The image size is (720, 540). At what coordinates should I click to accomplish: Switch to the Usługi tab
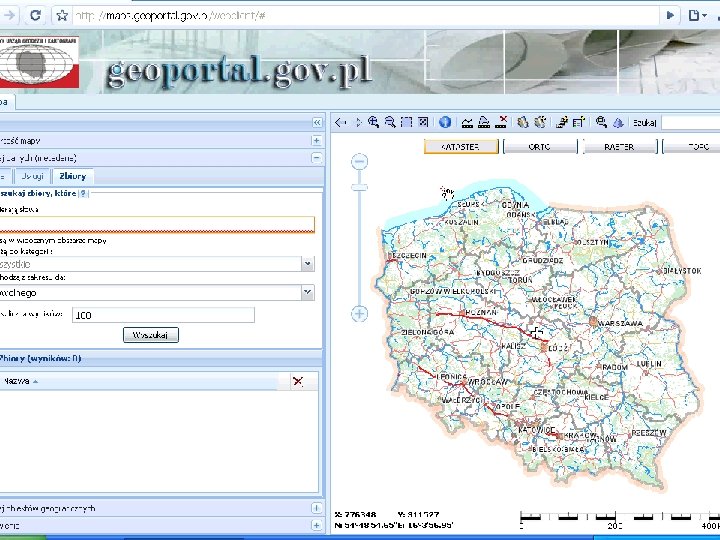click(32, 176)
